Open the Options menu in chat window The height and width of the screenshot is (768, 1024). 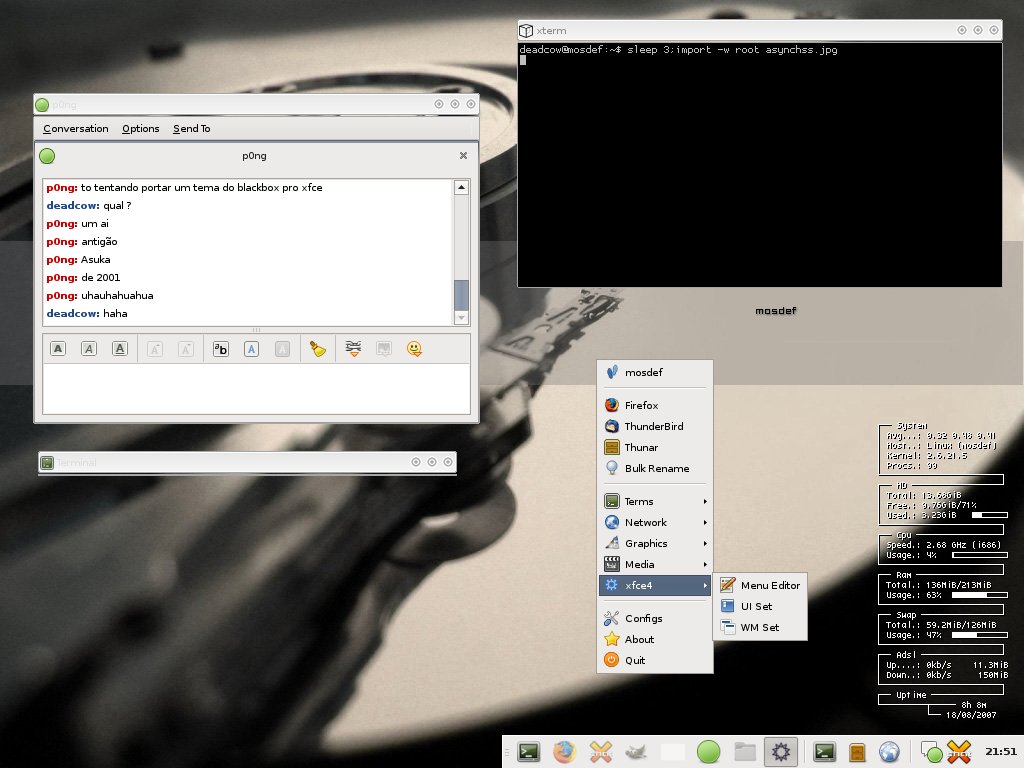click(x=140, y=129)
